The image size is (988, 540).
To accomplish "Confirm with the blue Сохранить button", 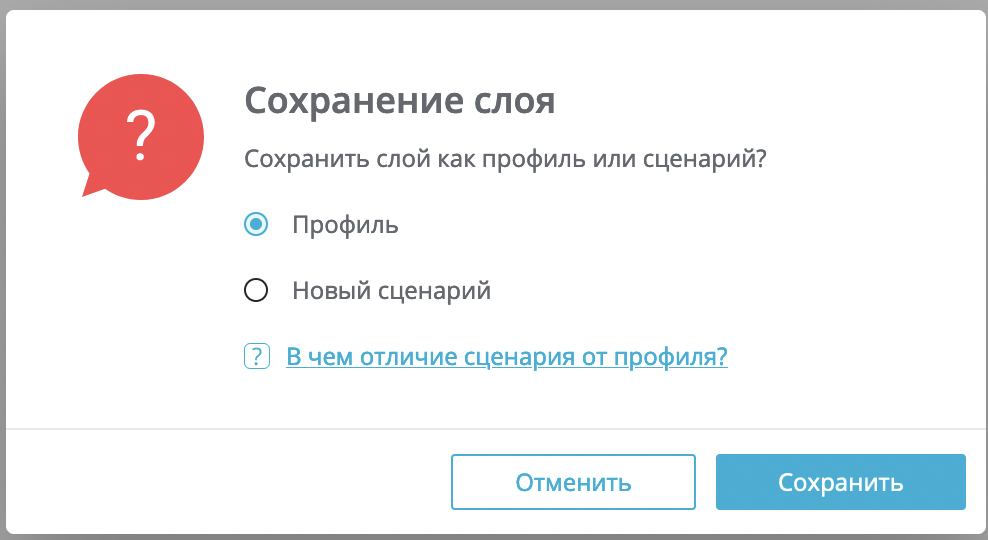I will [841, 482].
